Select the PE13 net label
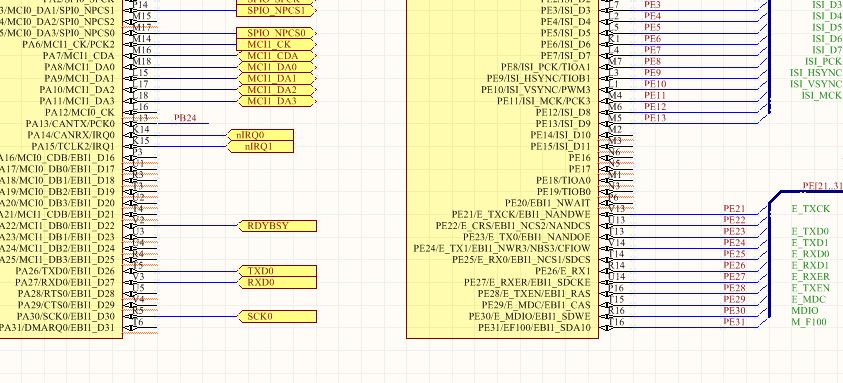Image resolution: width=843 pixels, height=383 pixels. pos(655,118)
